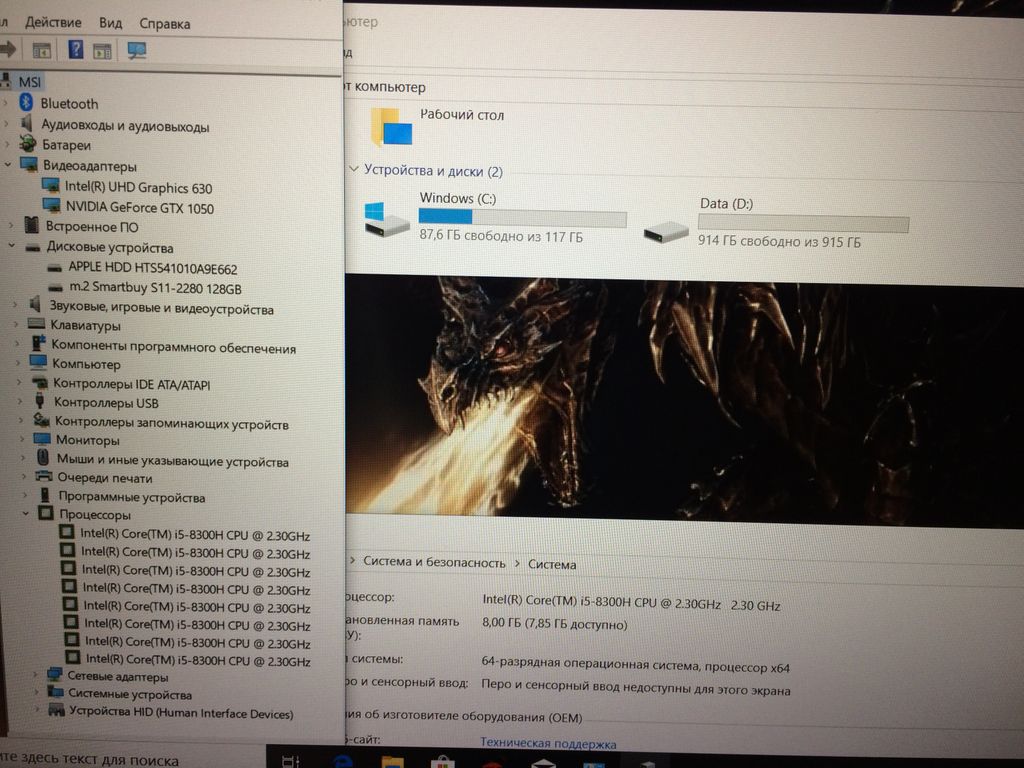The image size is (1024, 768).
Task: Collapse the "Процессоры" tree node
Action: (x=27, y=515)
